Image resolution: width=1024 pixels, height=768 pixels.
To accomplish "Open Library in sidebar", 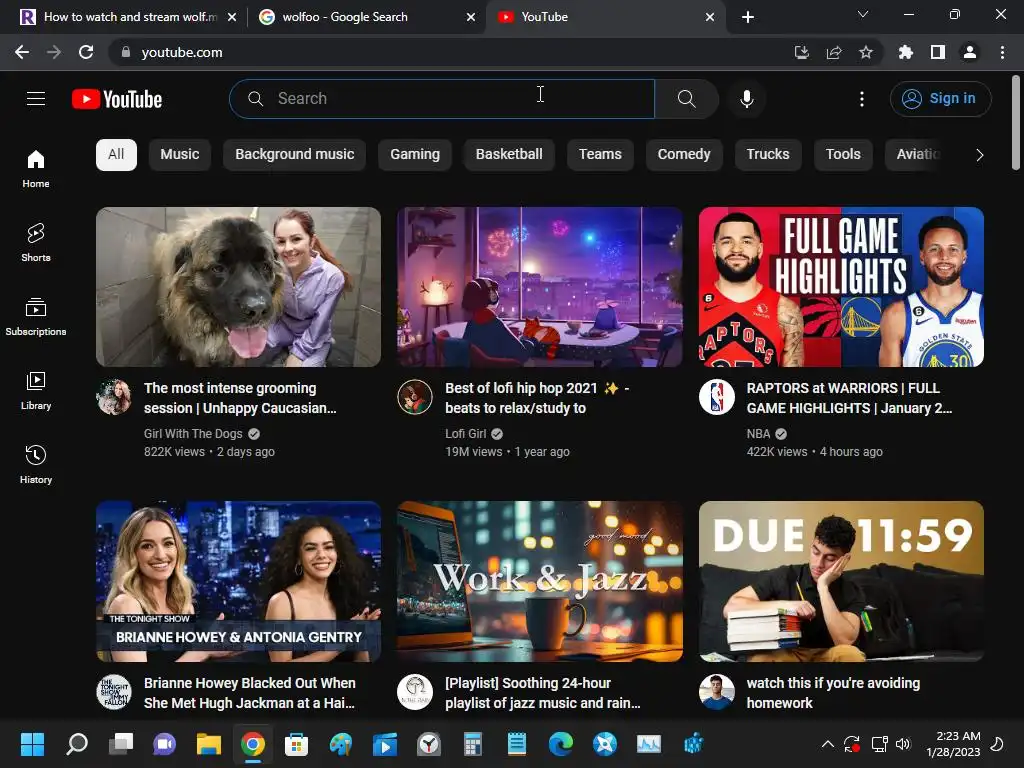I will 36,391.
